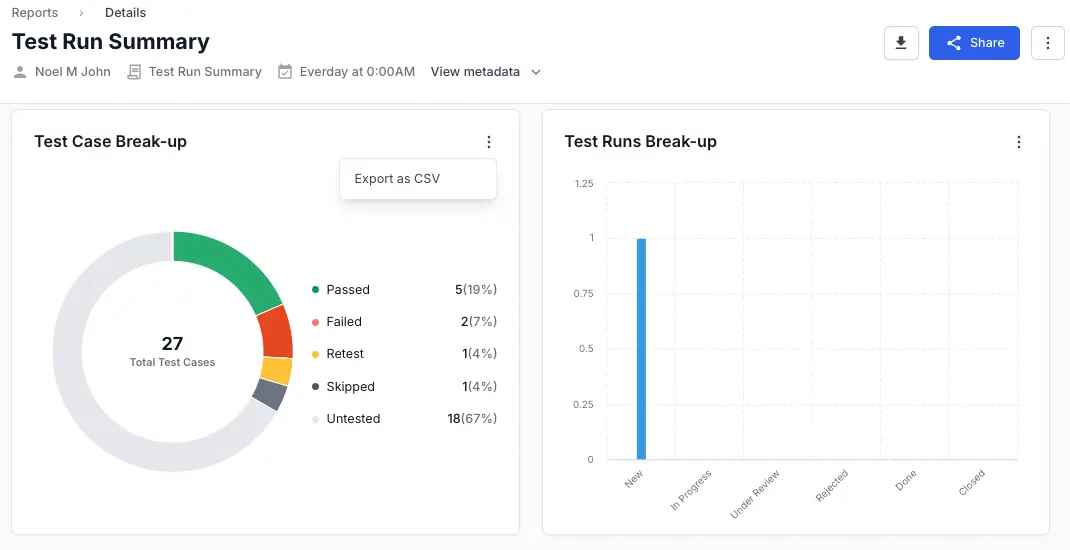
Task: Click the breadcrumb chevron after Reports
Action: (x=81, y=13)
